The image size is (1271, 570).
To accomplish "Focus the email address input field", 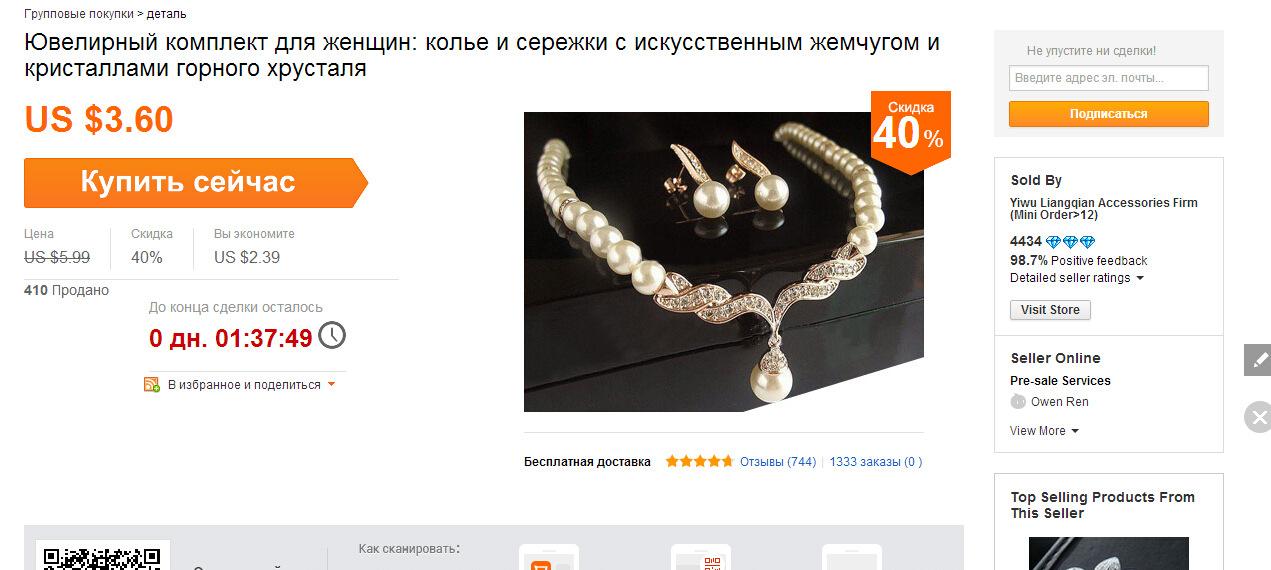I will coord(1108,78).
